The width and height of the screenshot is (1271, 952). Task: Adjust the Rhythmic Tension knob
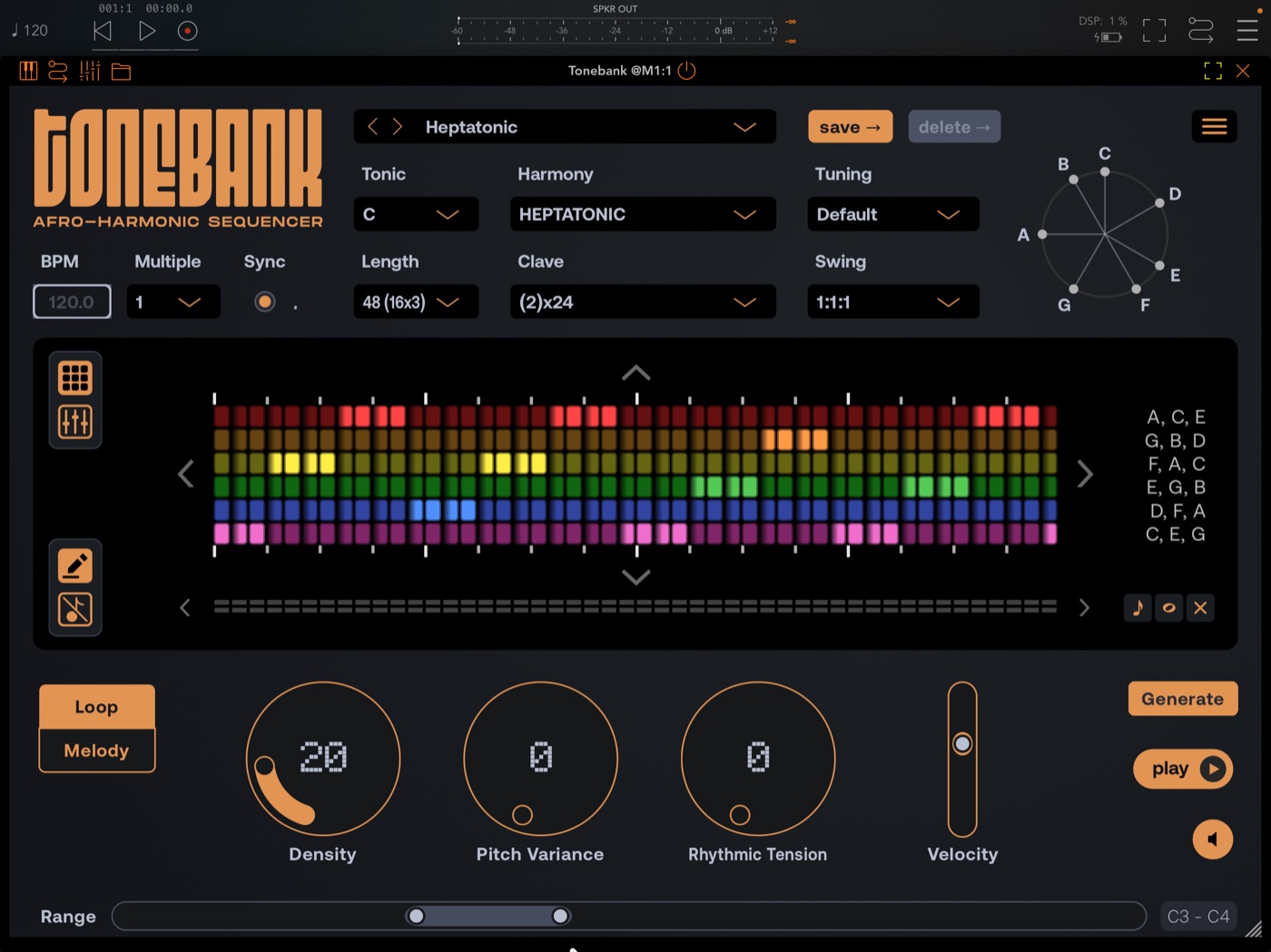point(758,759)
